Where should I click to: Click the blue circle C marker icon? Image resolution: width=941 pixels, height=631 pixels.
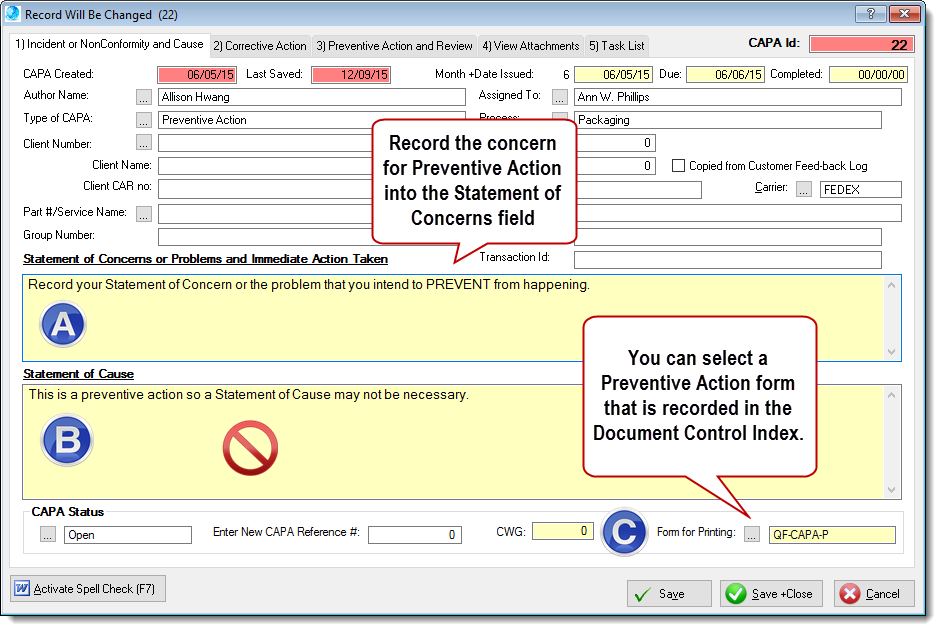625,532
